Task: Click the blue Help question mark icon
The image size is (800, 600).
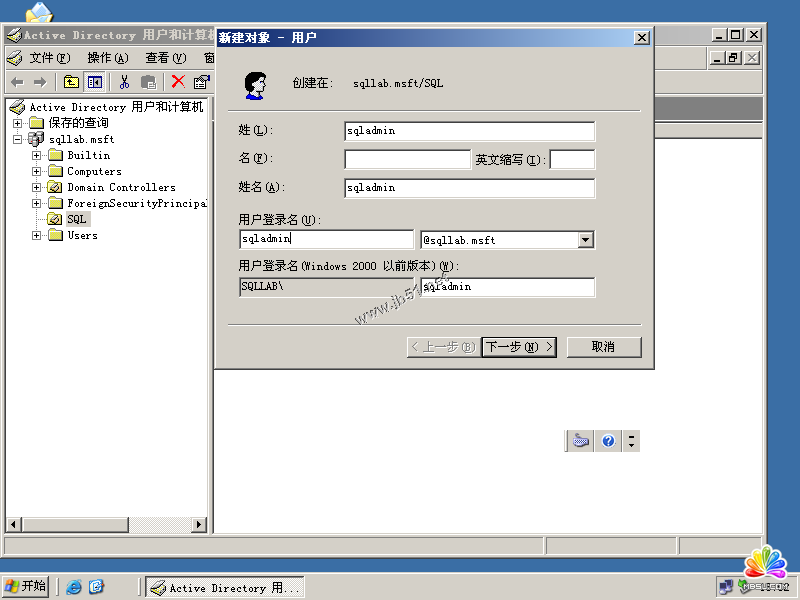Action: (x=608, y=441)
